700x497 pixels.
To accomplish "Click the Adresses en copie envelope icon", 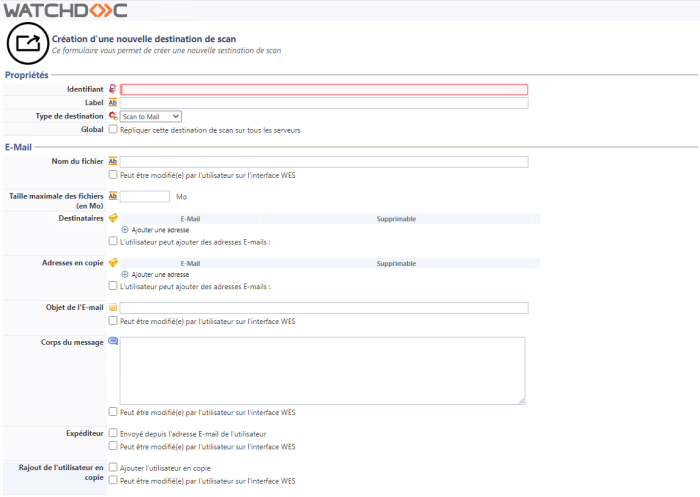I will point(113,262).
